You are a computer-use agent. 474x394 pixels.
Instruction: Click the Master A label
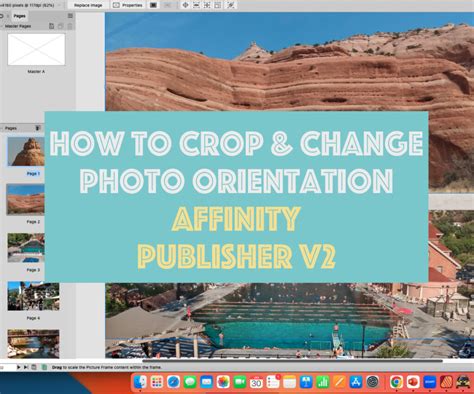36,72
